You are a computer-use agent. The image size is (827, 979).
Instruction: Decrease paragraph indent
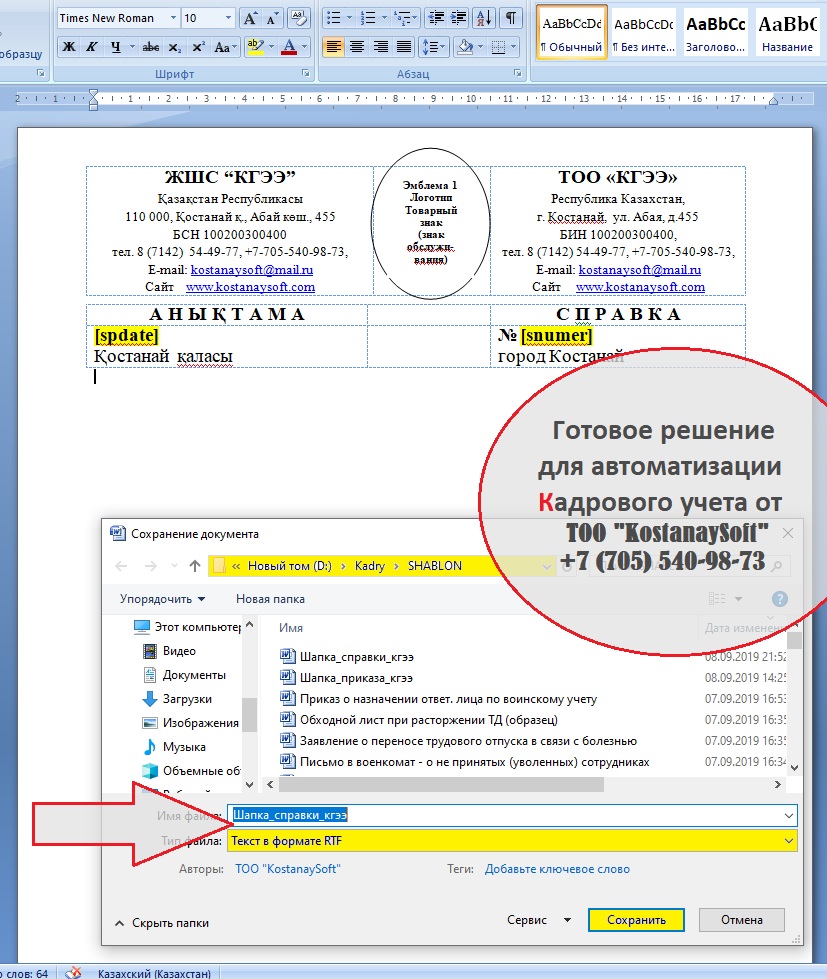[436, 18]
